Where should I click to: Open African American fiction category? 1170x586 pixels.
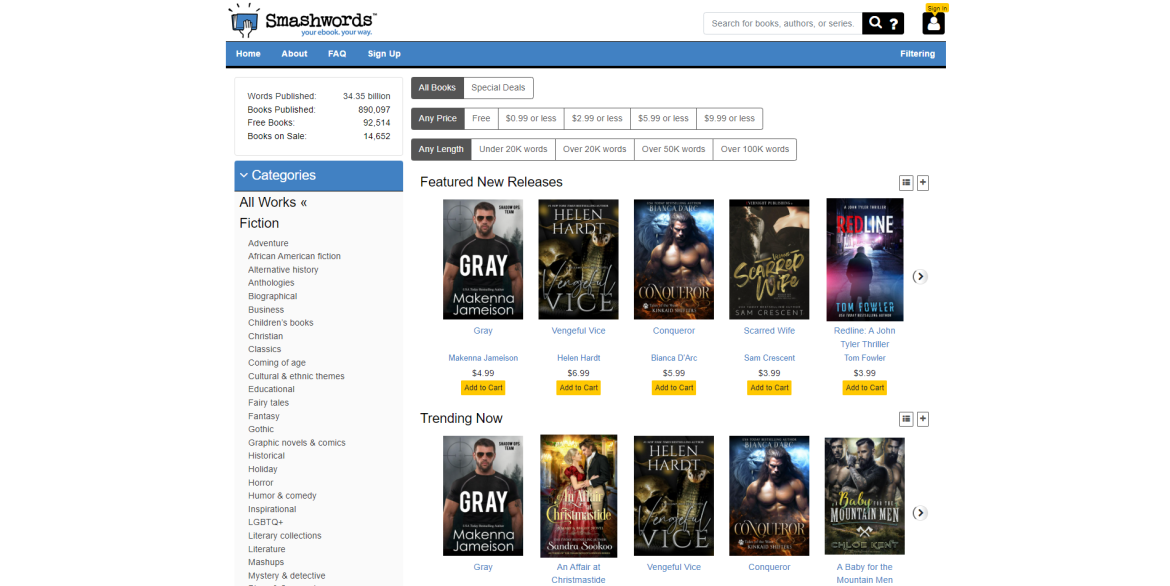[294, 256]
